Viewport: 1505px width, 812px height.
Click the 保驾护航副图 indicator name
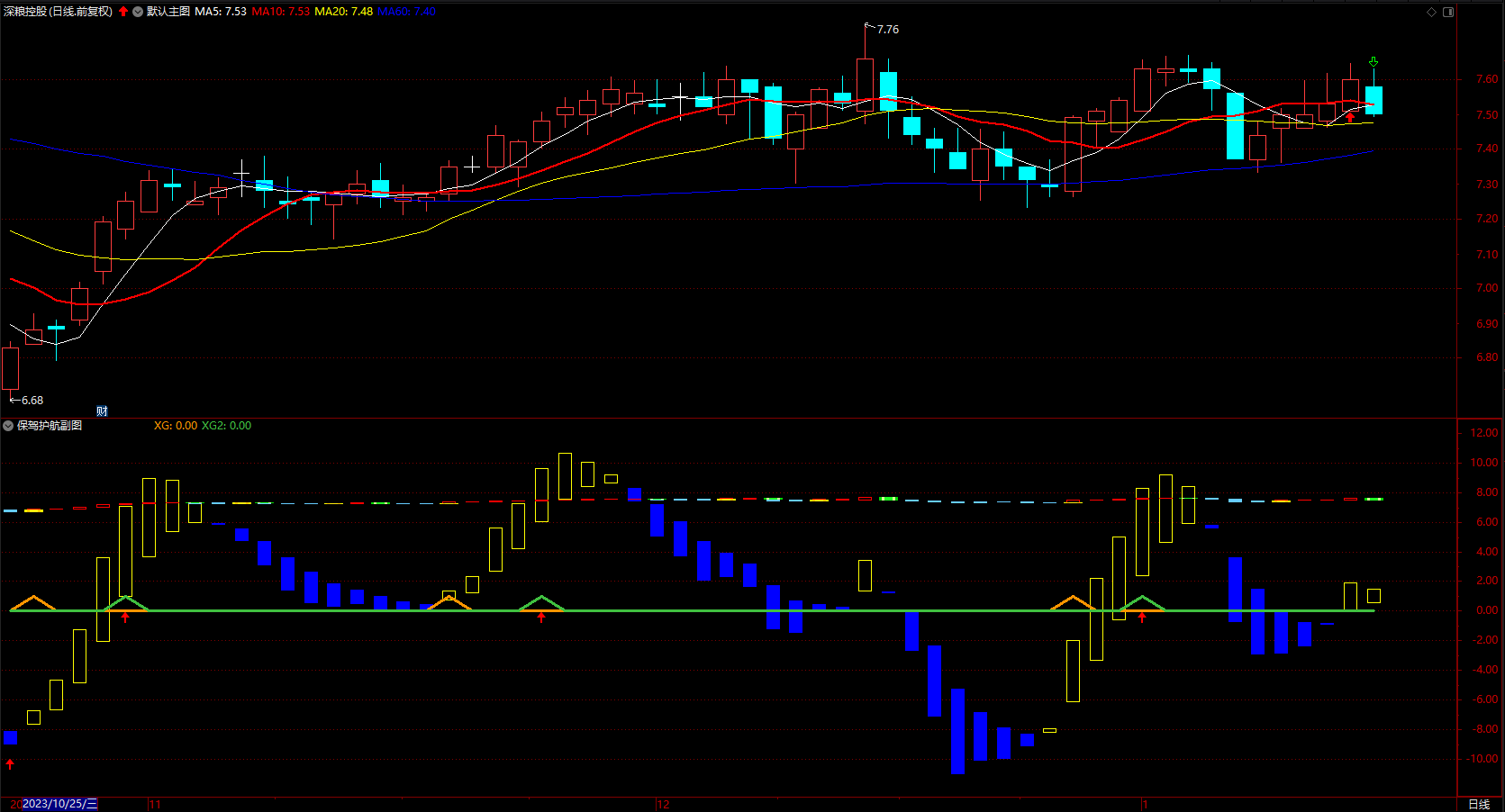50,426
